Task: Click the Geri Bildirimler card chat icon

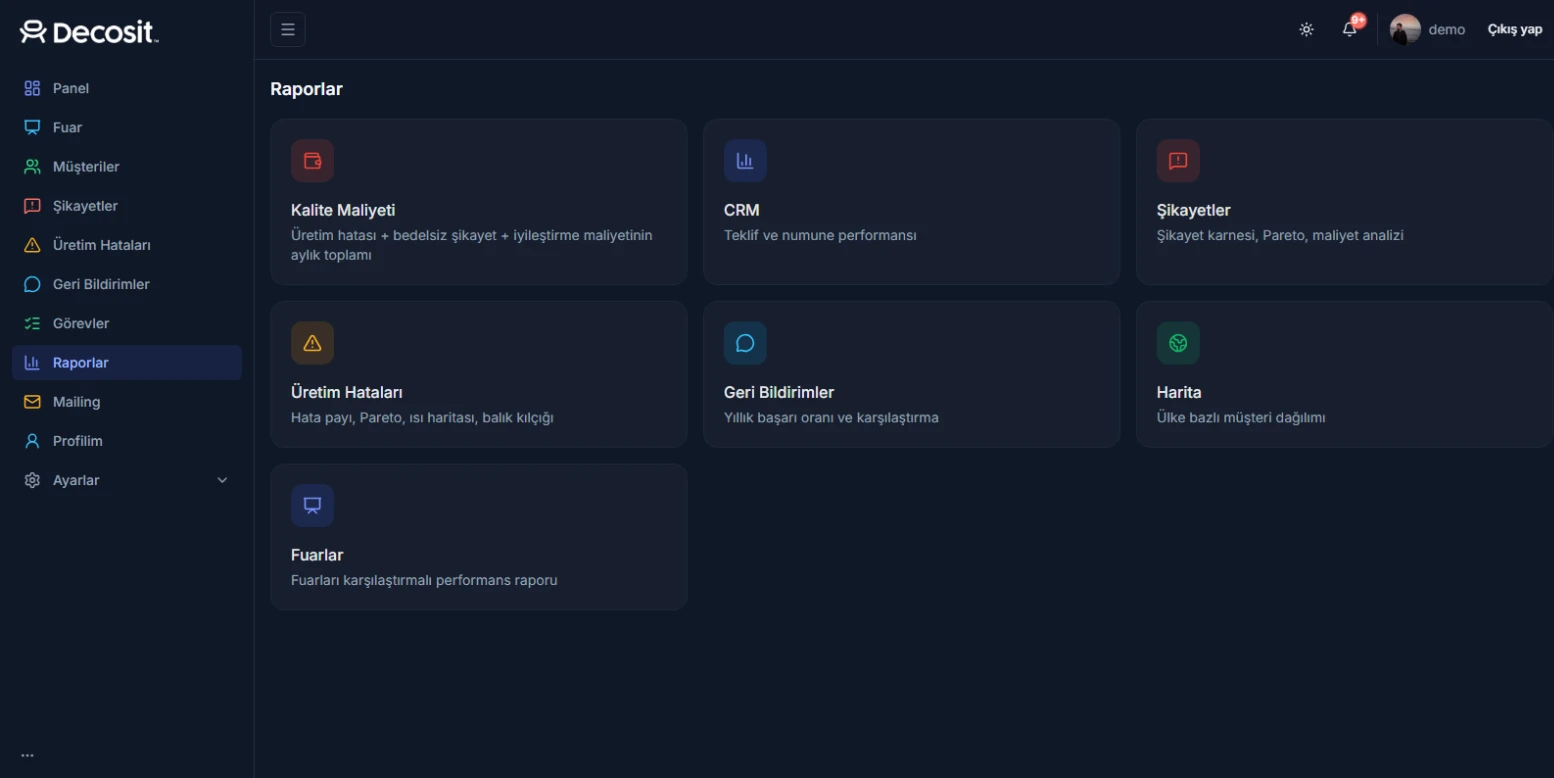Action: pos(745,343)
